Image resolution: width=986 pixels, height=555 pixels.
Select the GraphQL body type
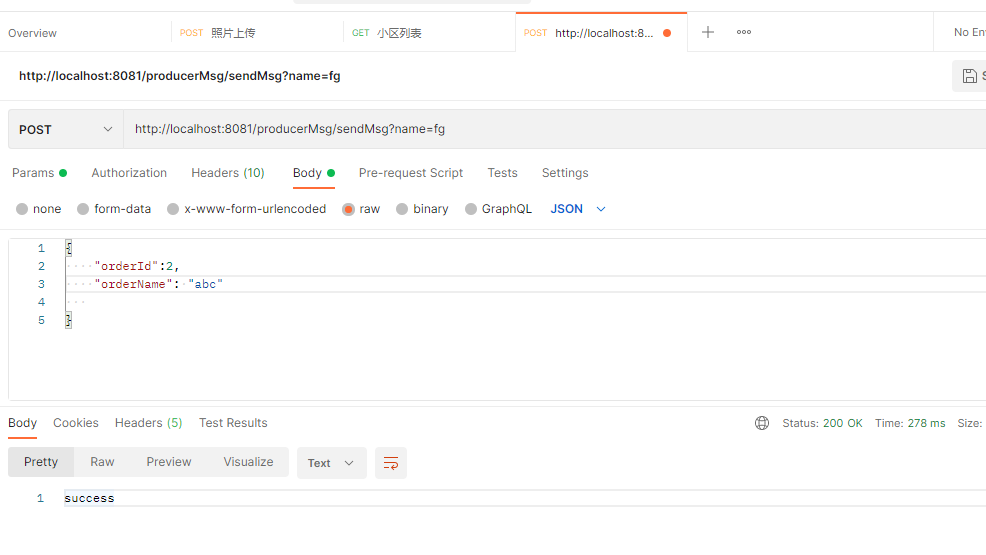(498, 209)
